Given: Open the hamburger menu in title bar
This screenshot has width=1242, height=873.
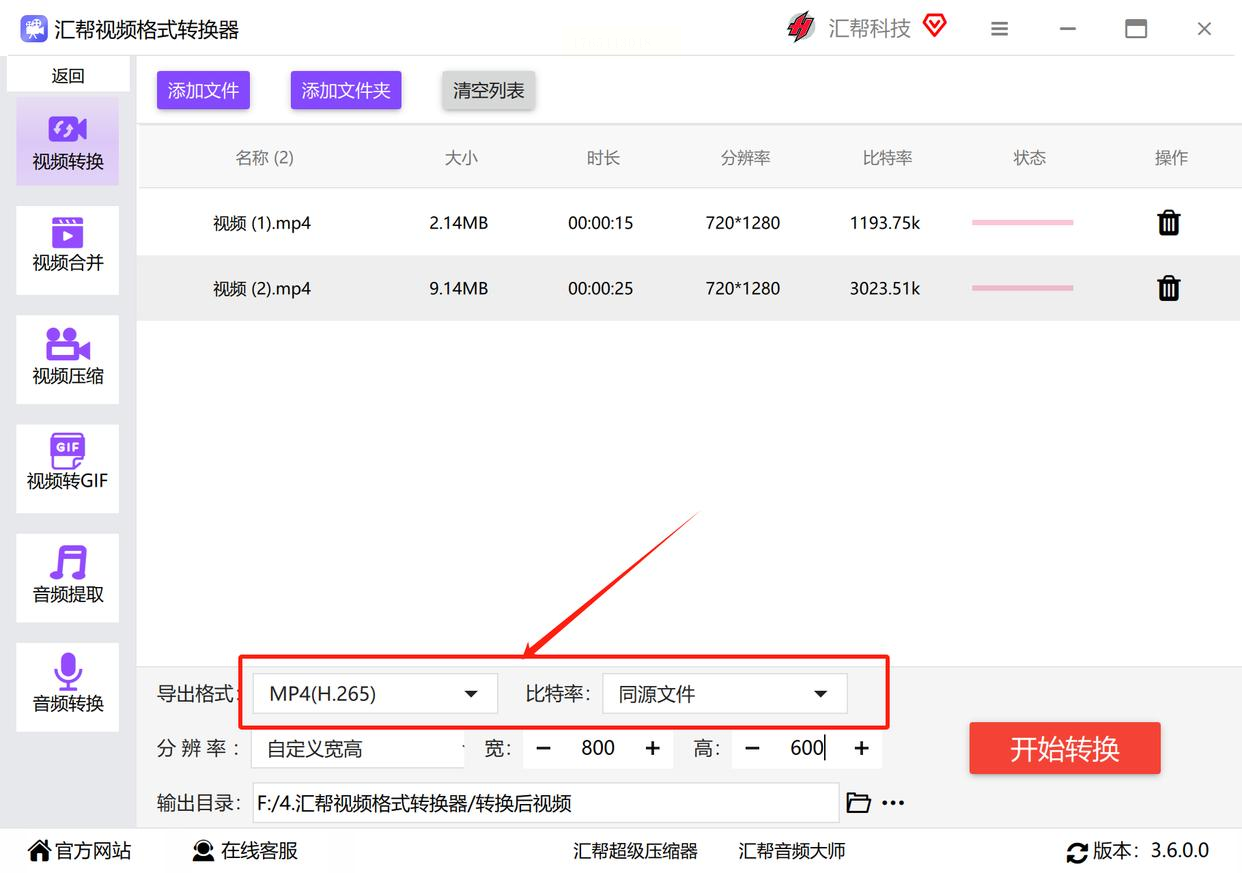Looking at the screenshot, I should point(999,29).
